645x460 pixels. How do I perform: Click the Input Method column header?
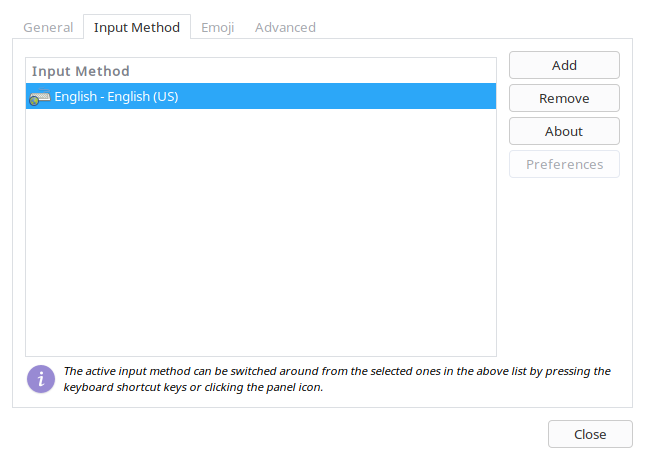(x=81, y=71)
